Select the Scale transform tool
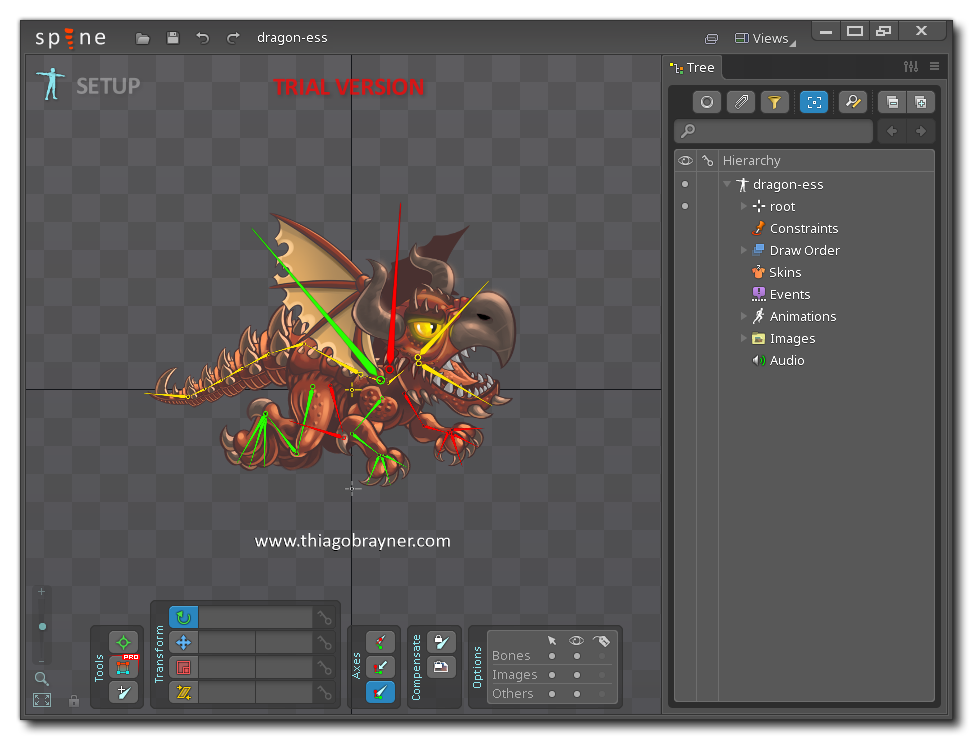The image size is (973, 740). point(184,667)
